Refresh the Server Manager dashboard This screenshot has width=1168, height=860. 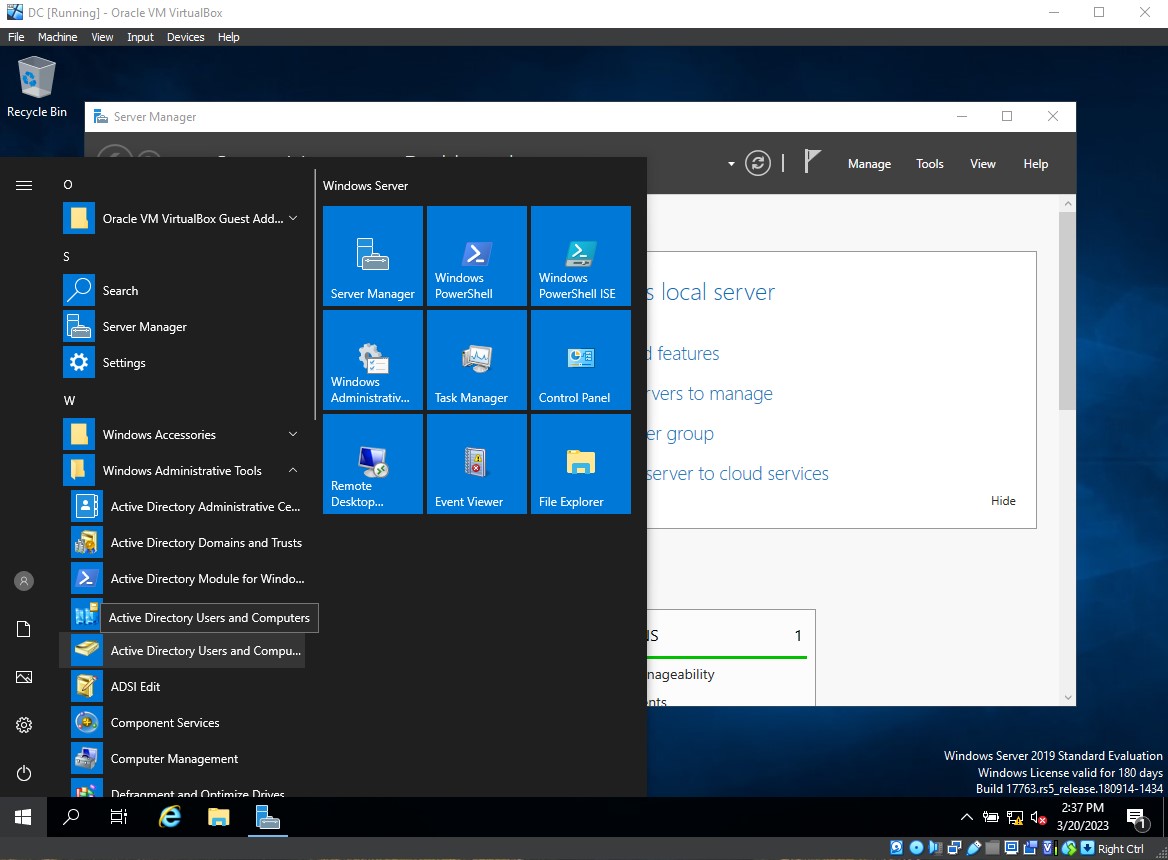point(758,163)
